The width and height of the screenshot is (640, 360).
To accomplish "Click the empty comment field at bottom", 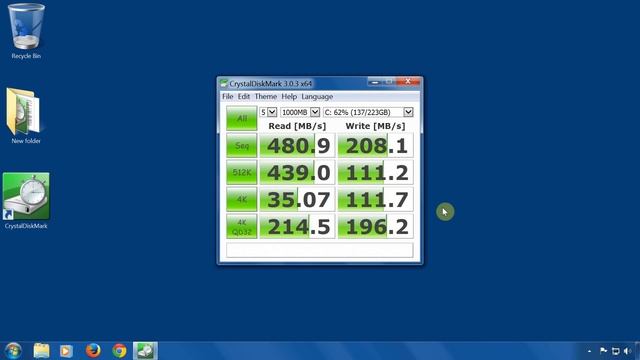I will click(320, 250).
